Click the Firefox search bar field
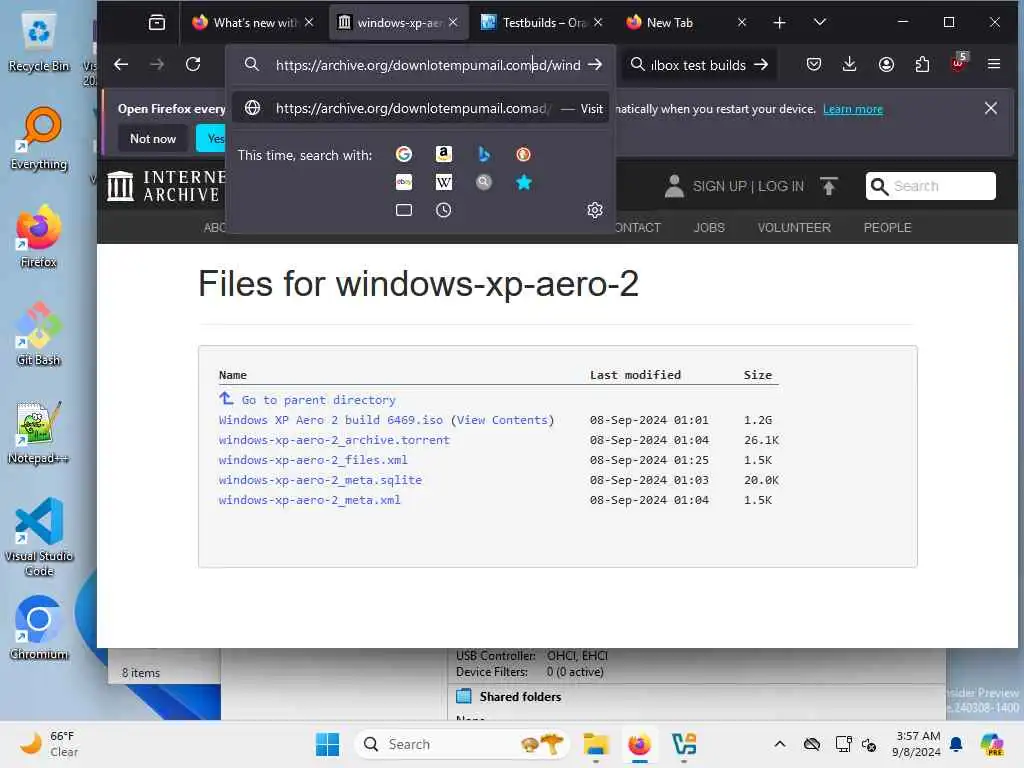This screenshot has height=768, width=1024. click(697, 65)
